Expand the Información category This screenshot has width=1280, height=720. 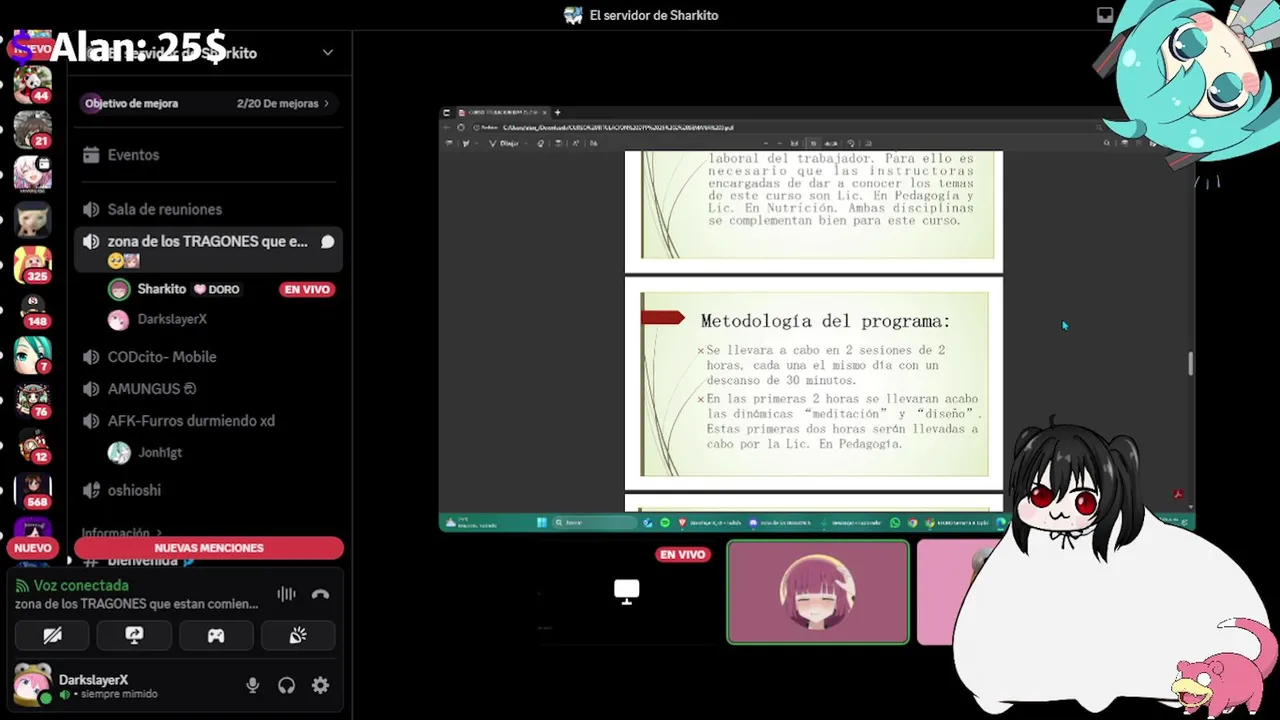click(121, 533)
